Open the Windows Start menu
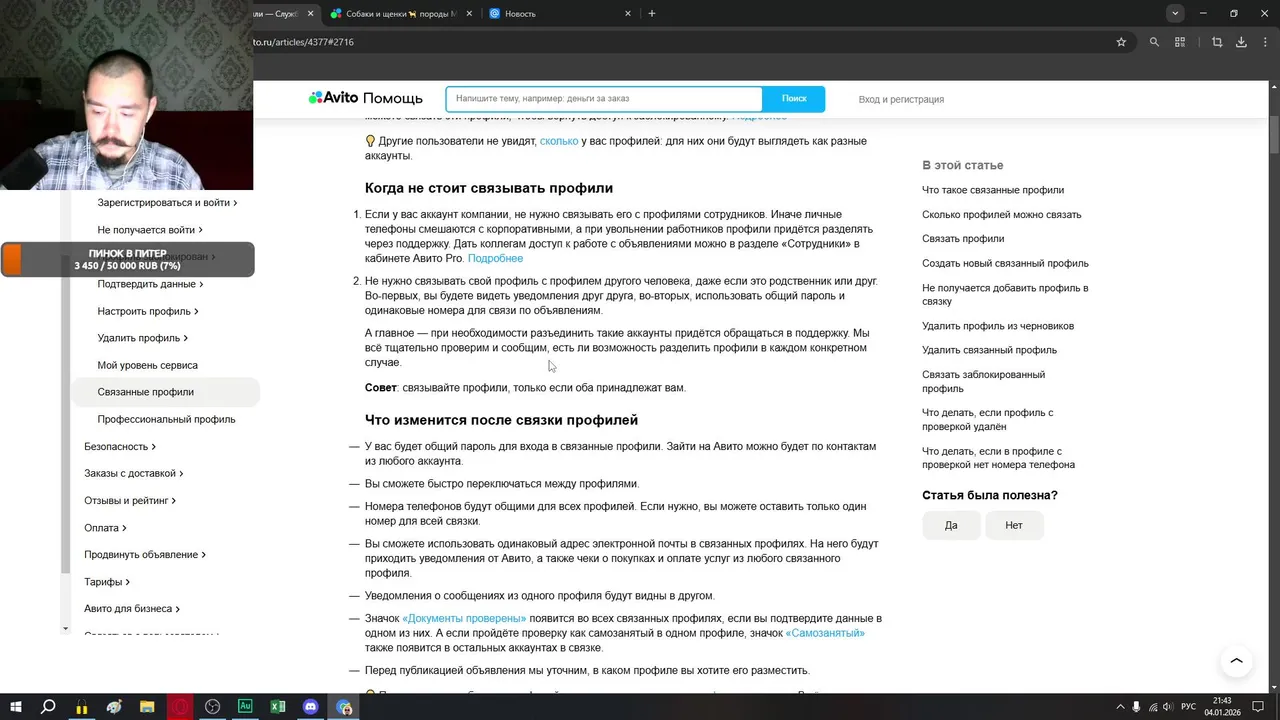 [x=16, y=707]
